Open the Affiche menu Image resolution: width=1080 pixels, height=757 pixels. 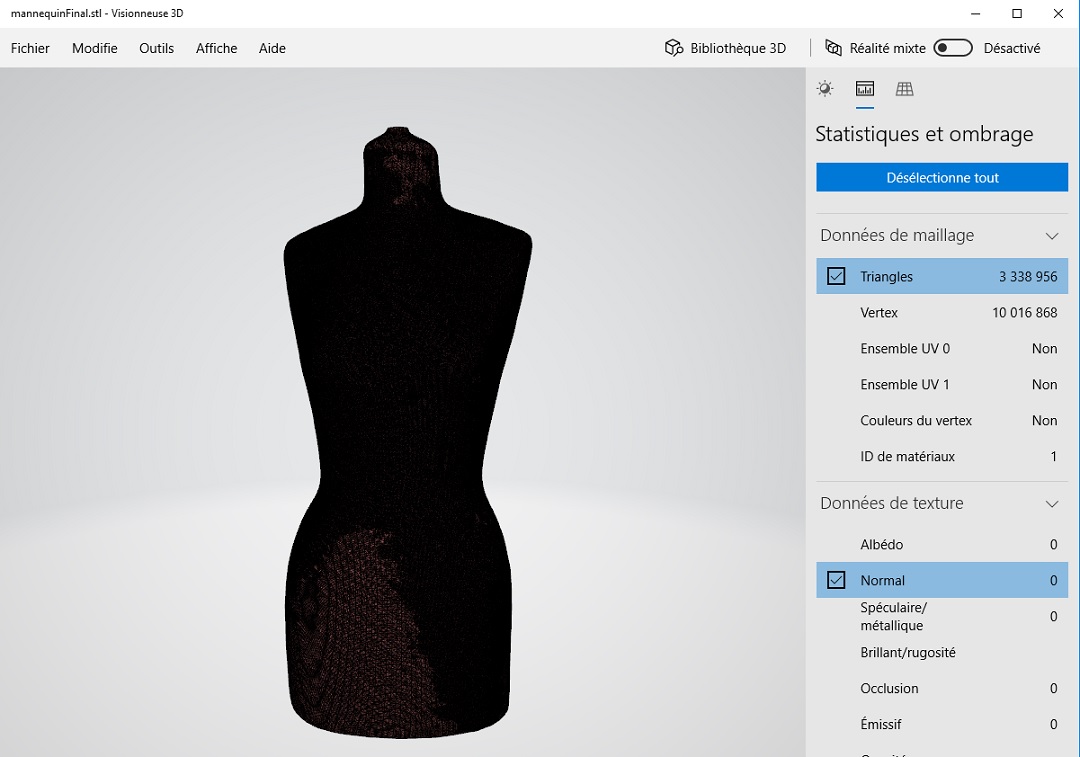(x=216, y=48)
